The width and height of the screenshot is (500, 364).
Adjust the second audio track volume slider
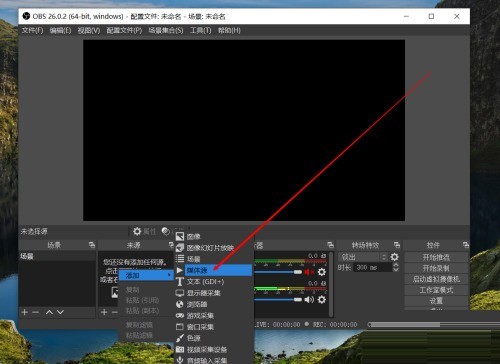(x=278, y=300)
